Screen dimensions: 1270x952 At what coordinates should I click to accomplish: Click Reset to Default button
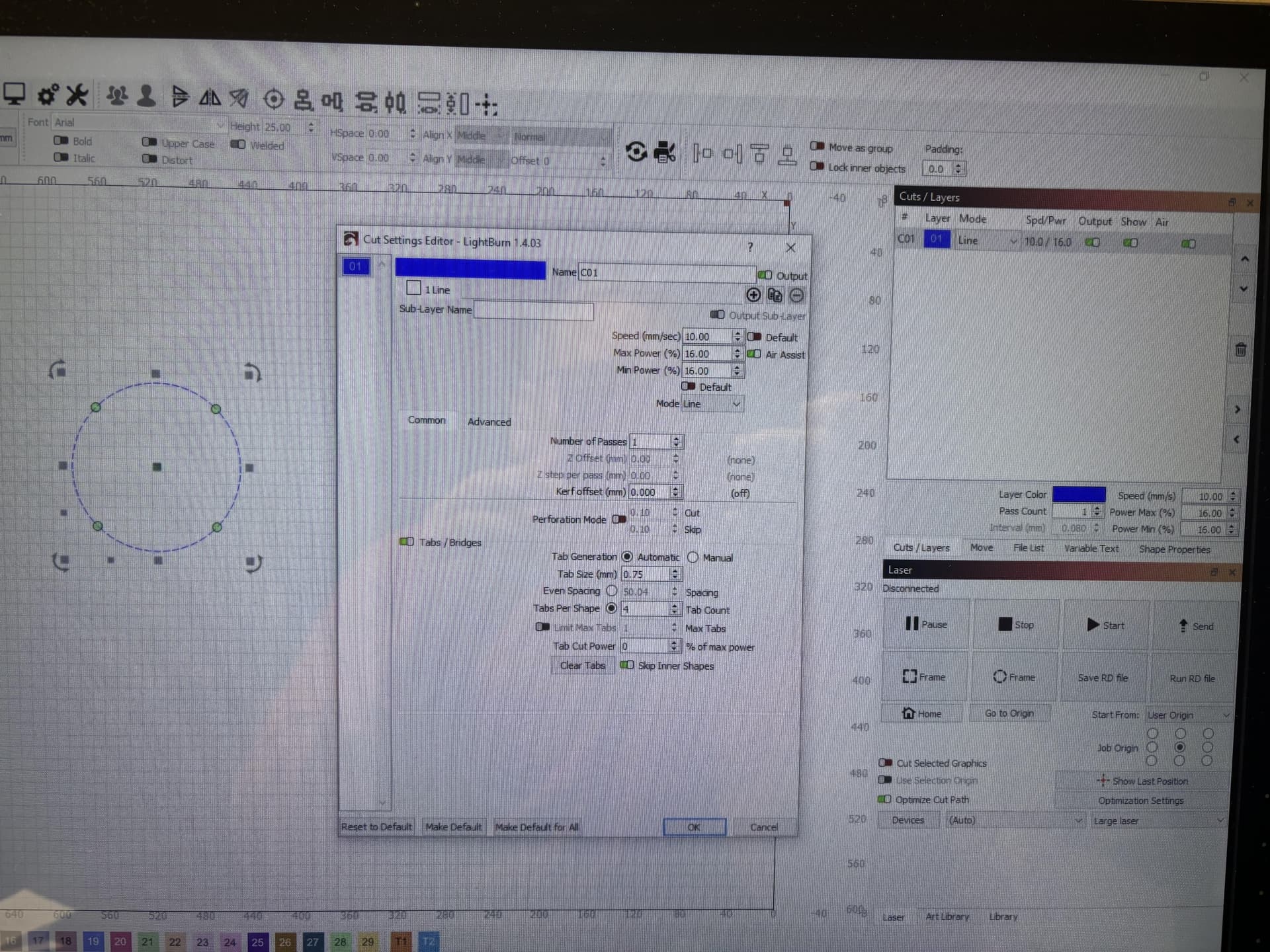tap(376, 827)
